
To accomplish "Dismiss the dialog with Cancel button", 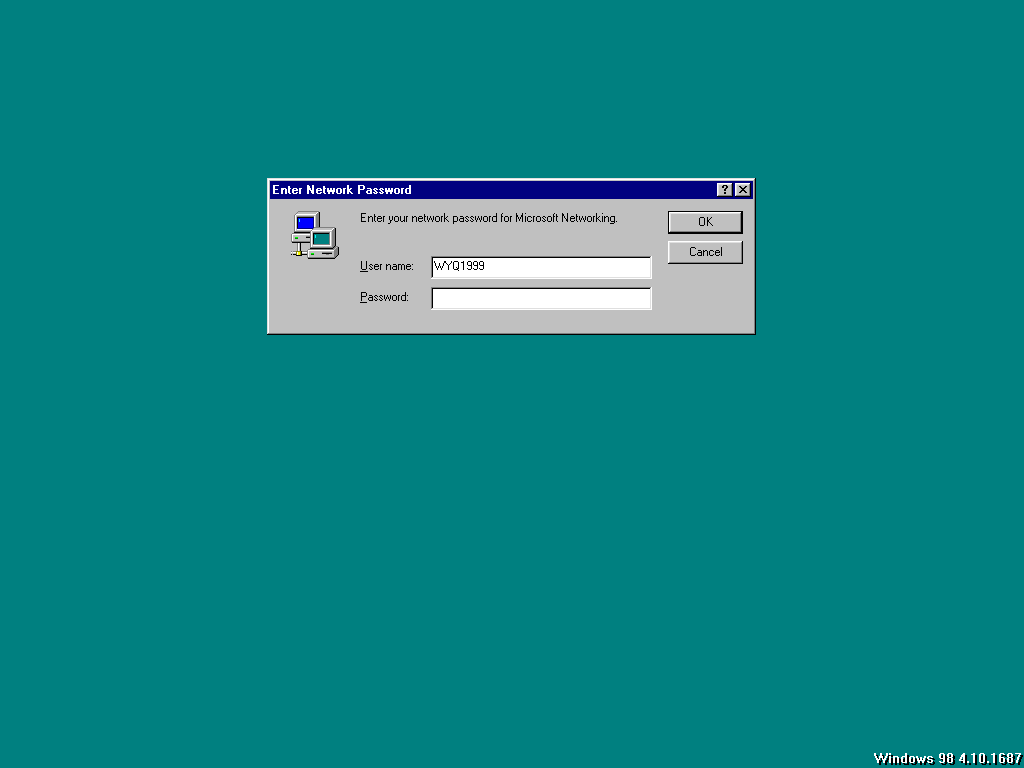I will click(x=705, y=252).
